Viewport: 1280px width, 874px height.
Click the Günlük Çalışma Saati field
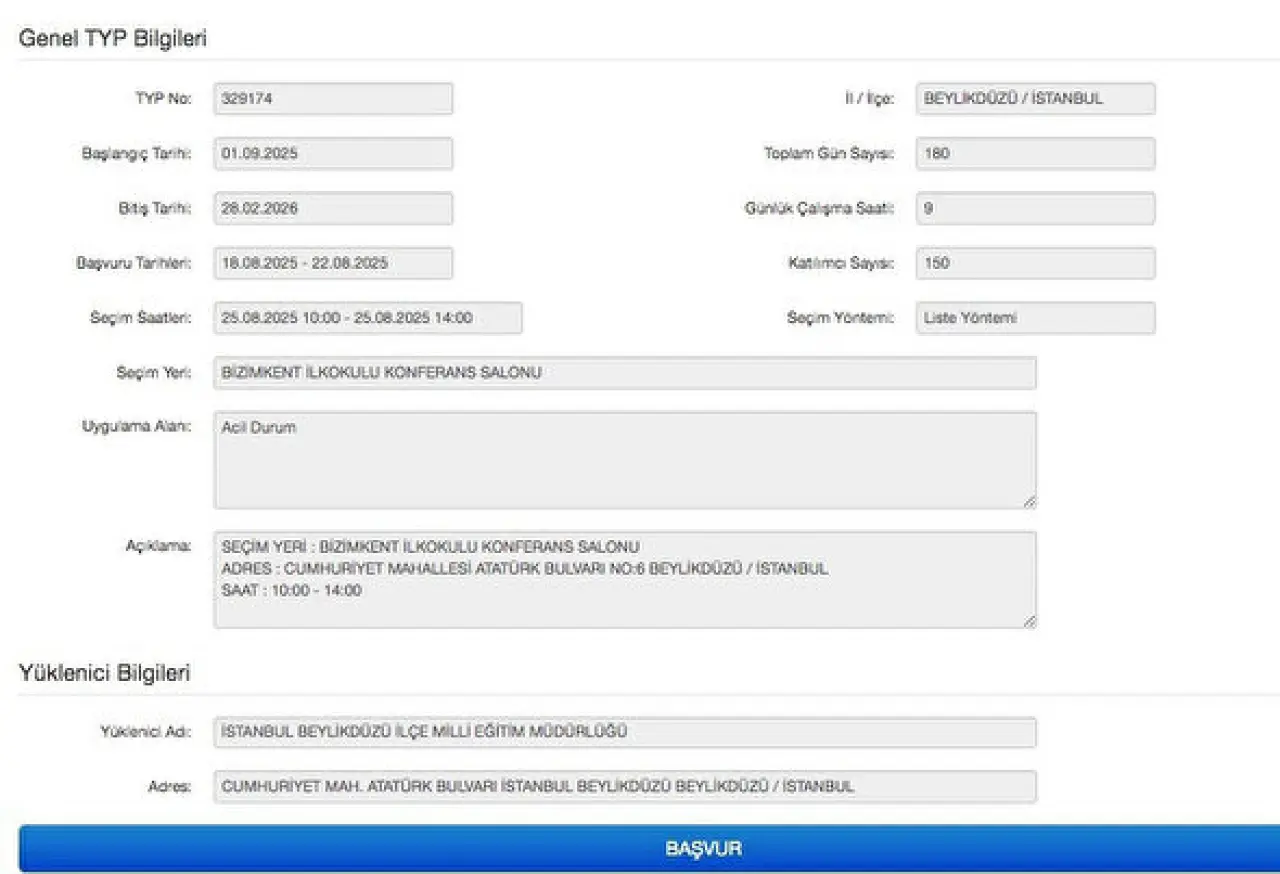coord(1035,209)
